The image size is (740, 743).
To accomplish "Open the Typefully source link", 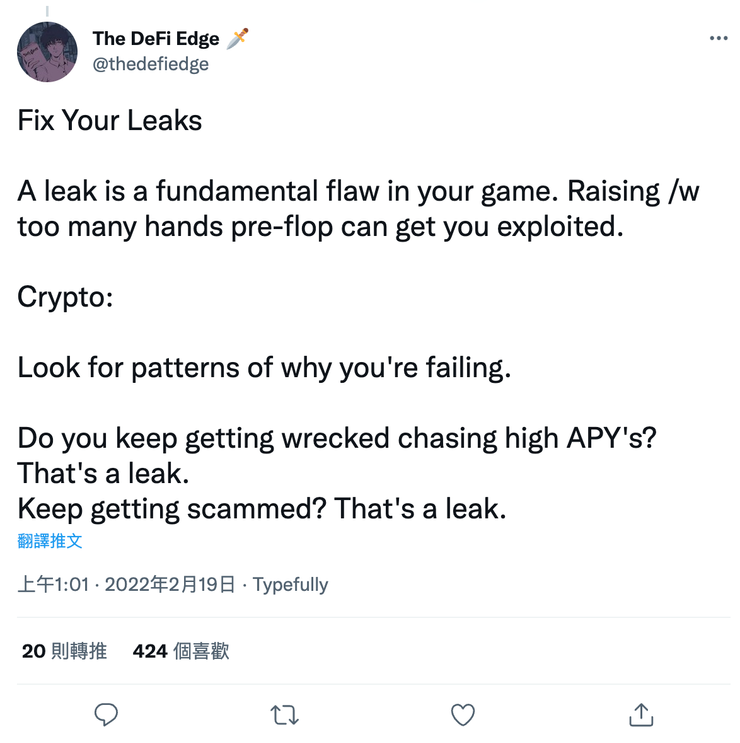I will pyautogui.click(x=290, y=585).
